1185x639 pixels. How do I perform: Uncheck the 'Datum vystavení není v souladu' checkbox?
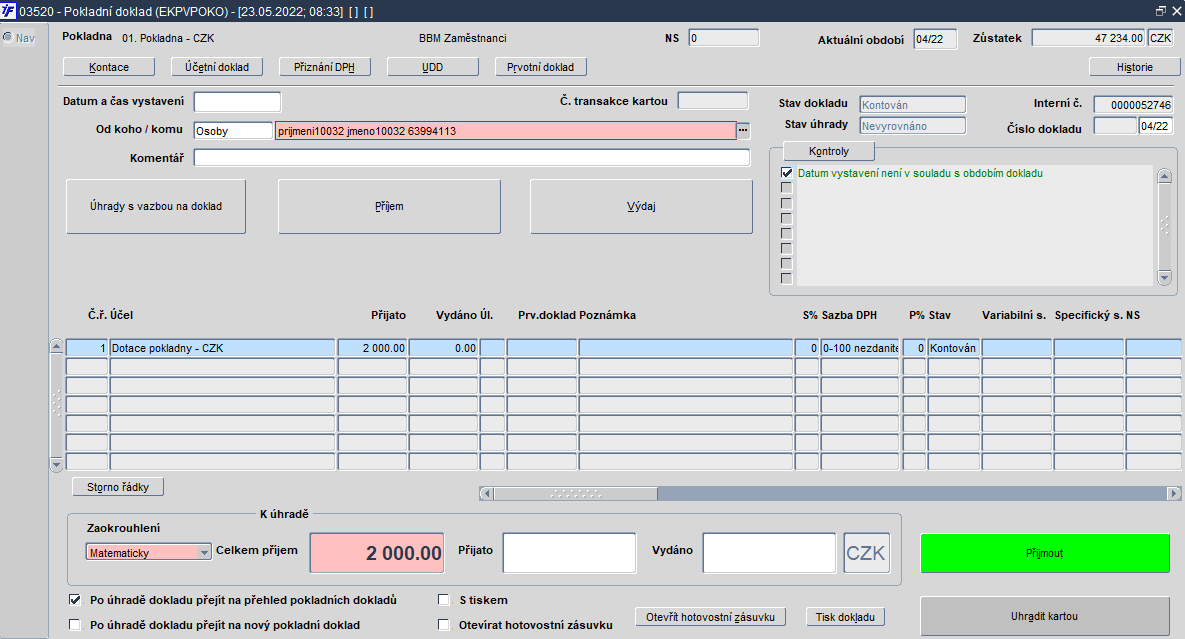(787, 173)
